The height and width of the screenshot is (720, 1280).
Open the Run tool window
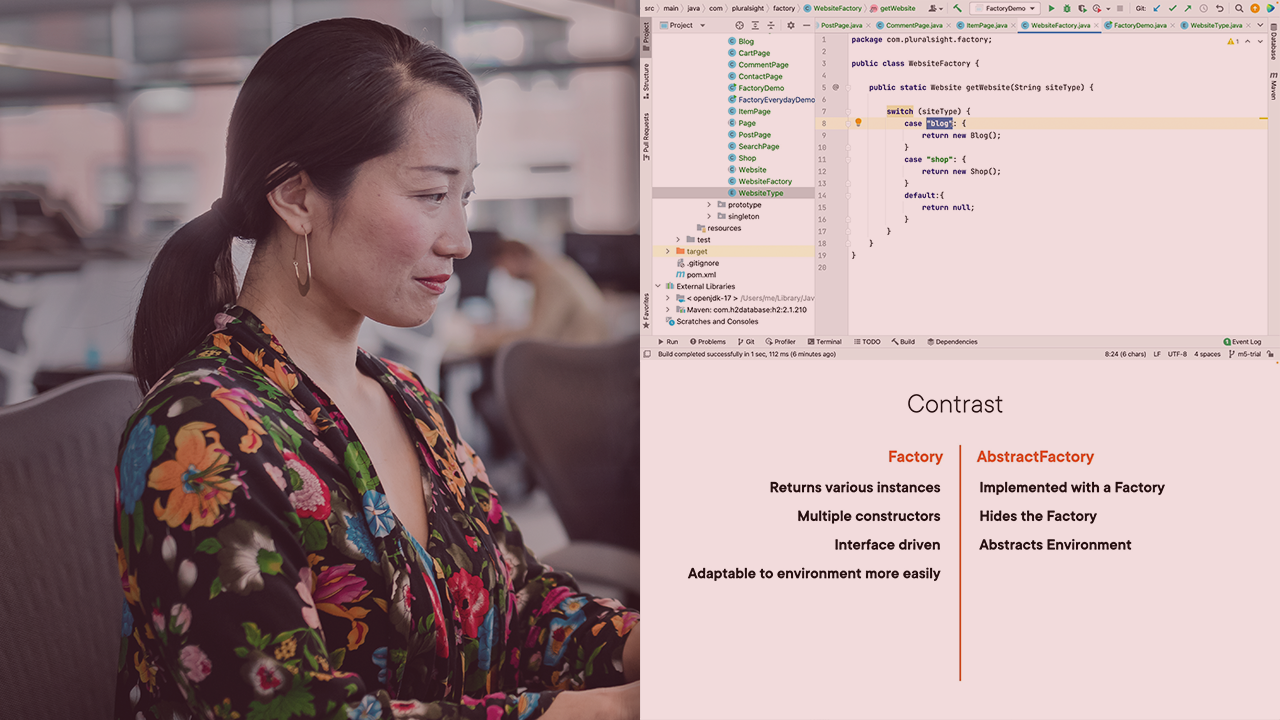pos(668,342)
